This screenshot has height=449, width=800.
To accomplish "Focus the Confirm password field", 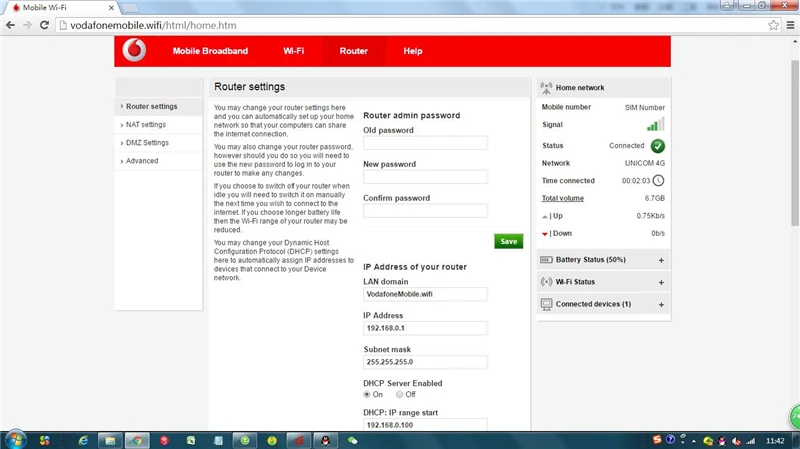I will click(x=425, y=211).
